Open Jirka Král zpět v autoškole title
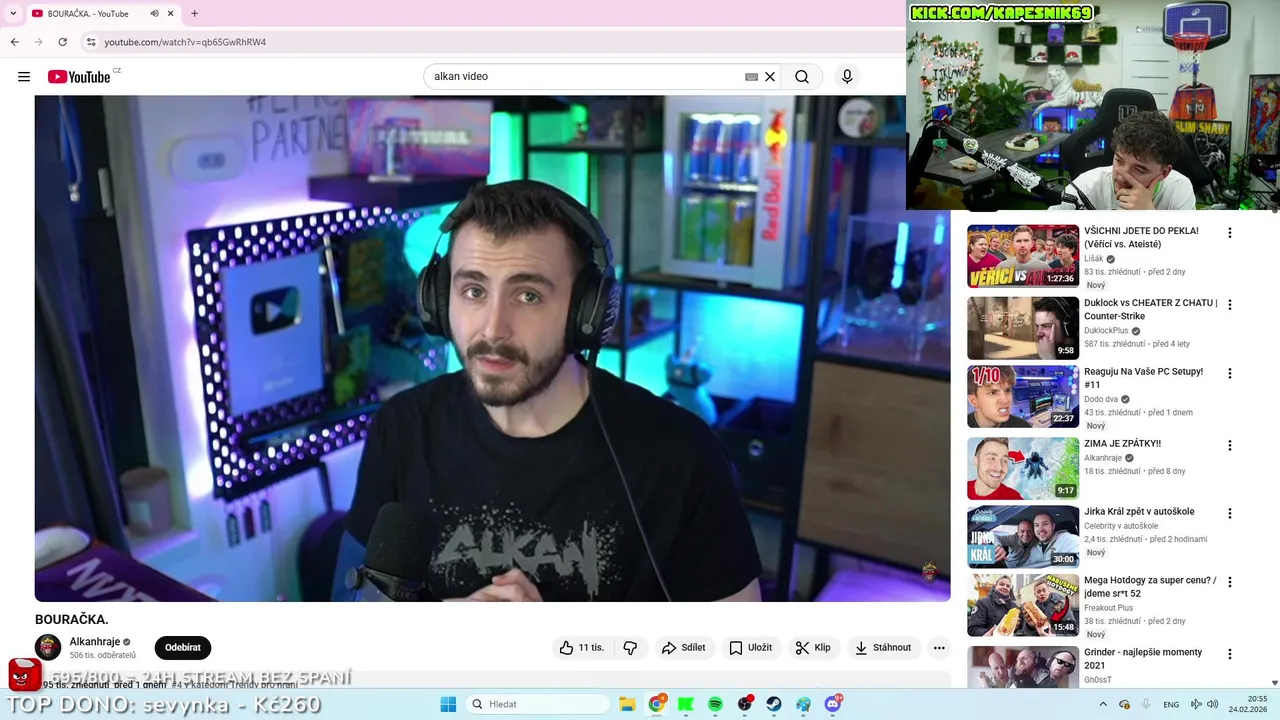Screen dimensions: 1280x720 (x=1139, y=512)
